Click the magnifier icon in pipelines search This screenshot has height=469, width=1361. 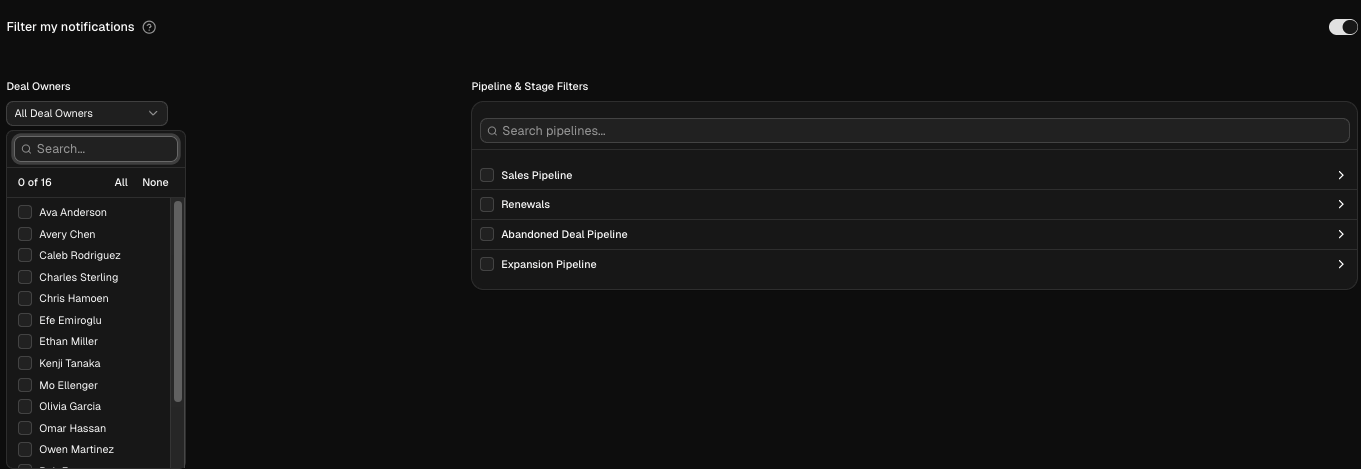click(492, 131)
